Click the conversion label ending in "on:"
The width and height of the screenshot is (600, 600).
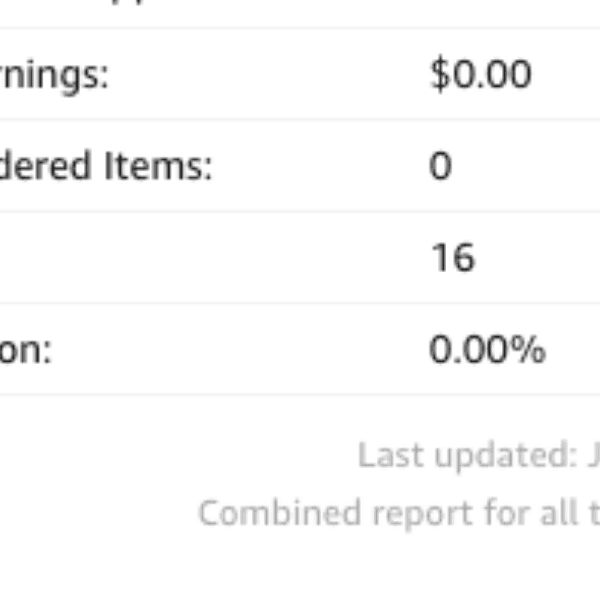tap(26, 350)
